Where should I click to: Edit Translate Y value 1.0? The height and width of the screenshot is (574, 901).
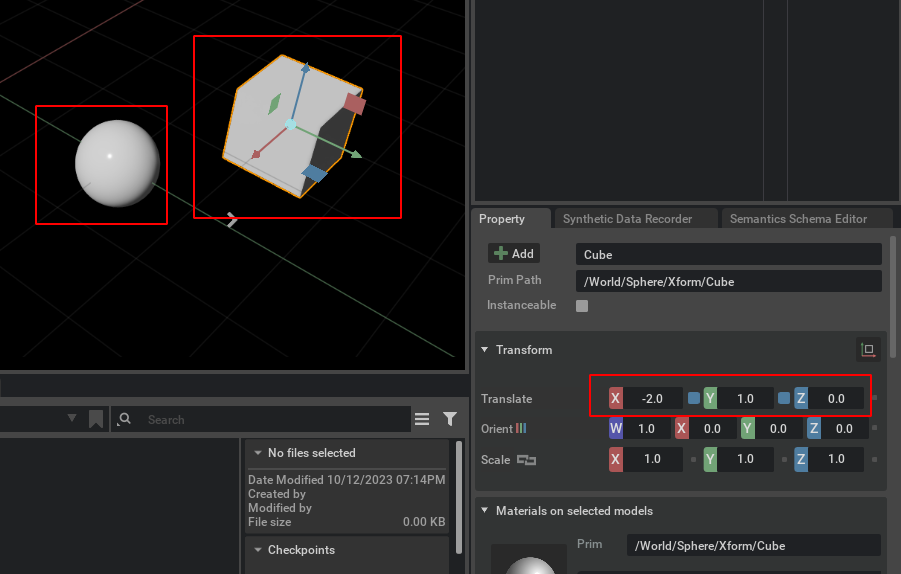click(x=745, y=398)
